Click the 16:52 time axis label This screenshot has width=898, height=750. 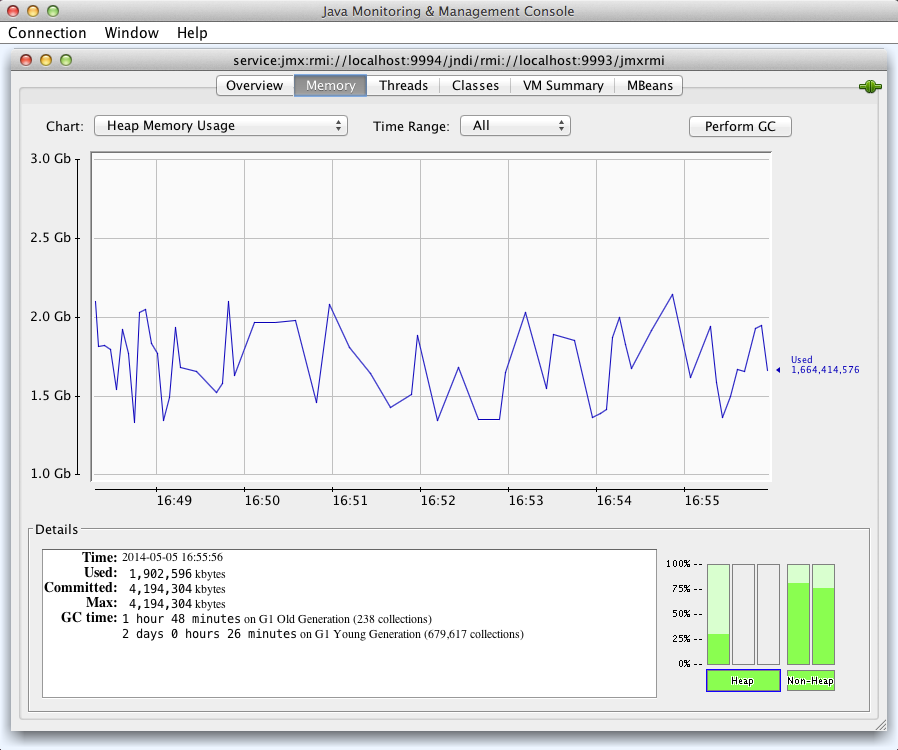coord(438,500)
